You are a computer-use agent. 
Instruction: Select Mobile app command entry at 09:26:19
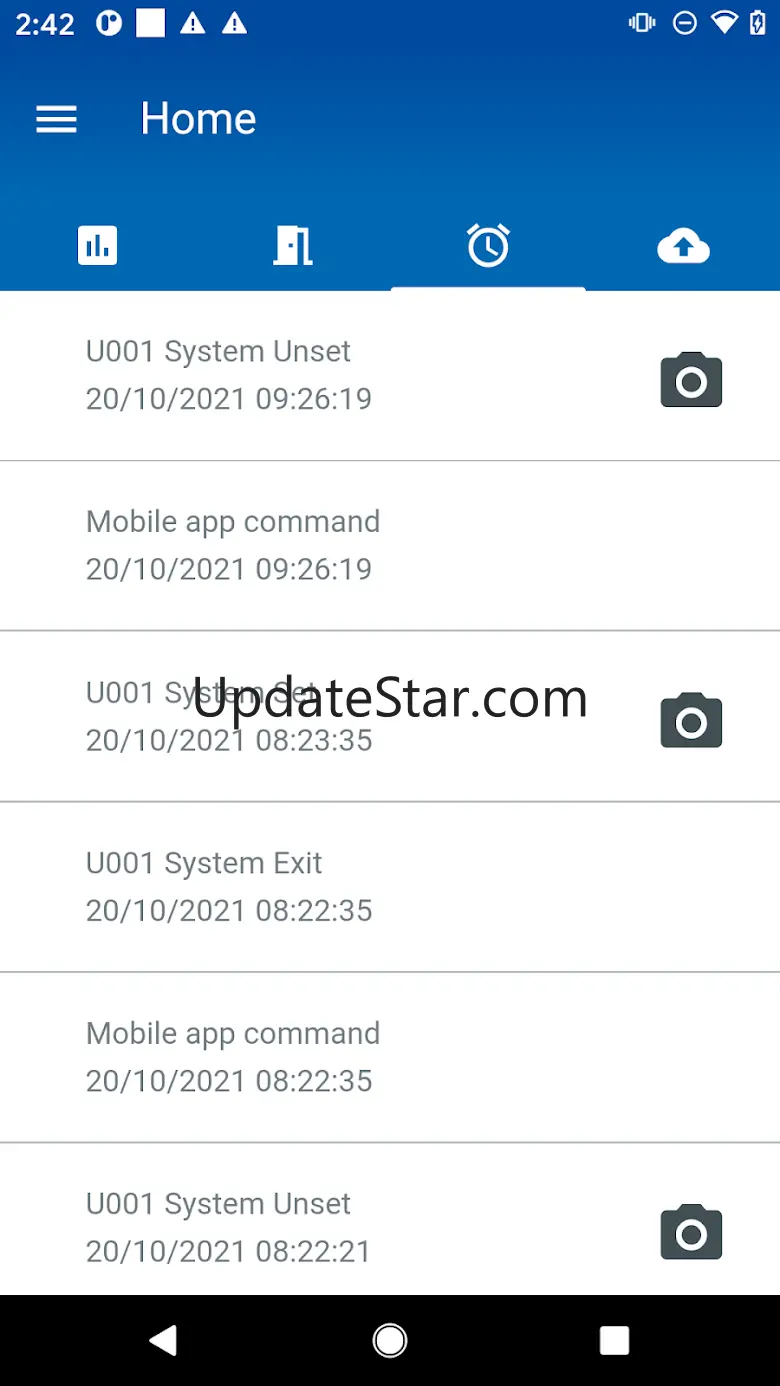(x=390, y=546)
